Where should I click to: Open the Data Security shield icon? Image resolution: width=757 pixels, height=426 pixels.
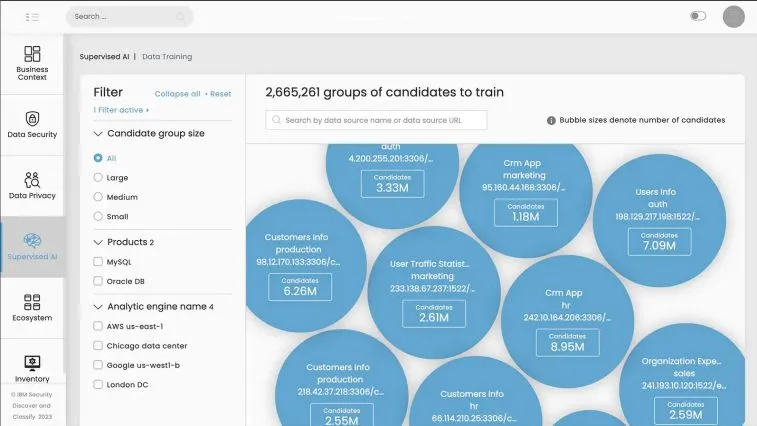(x=32, y=118)
